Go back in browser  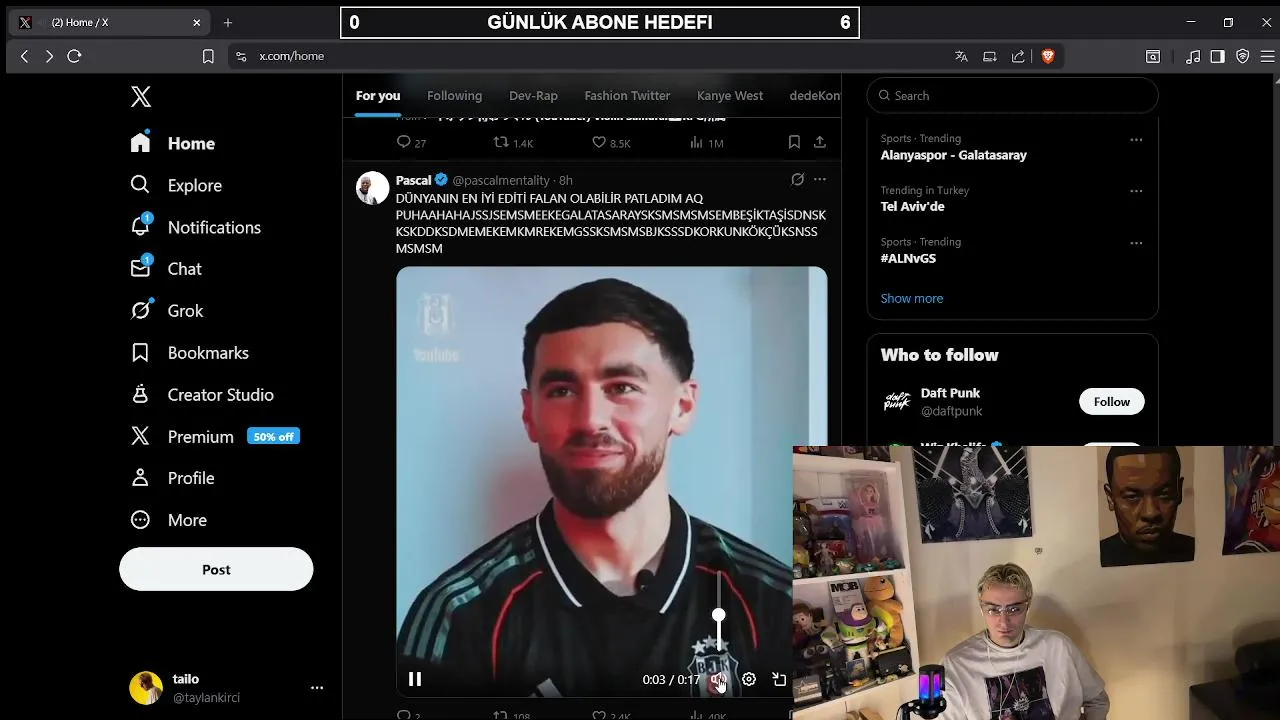pyautogui.click(x=25, y=56)
